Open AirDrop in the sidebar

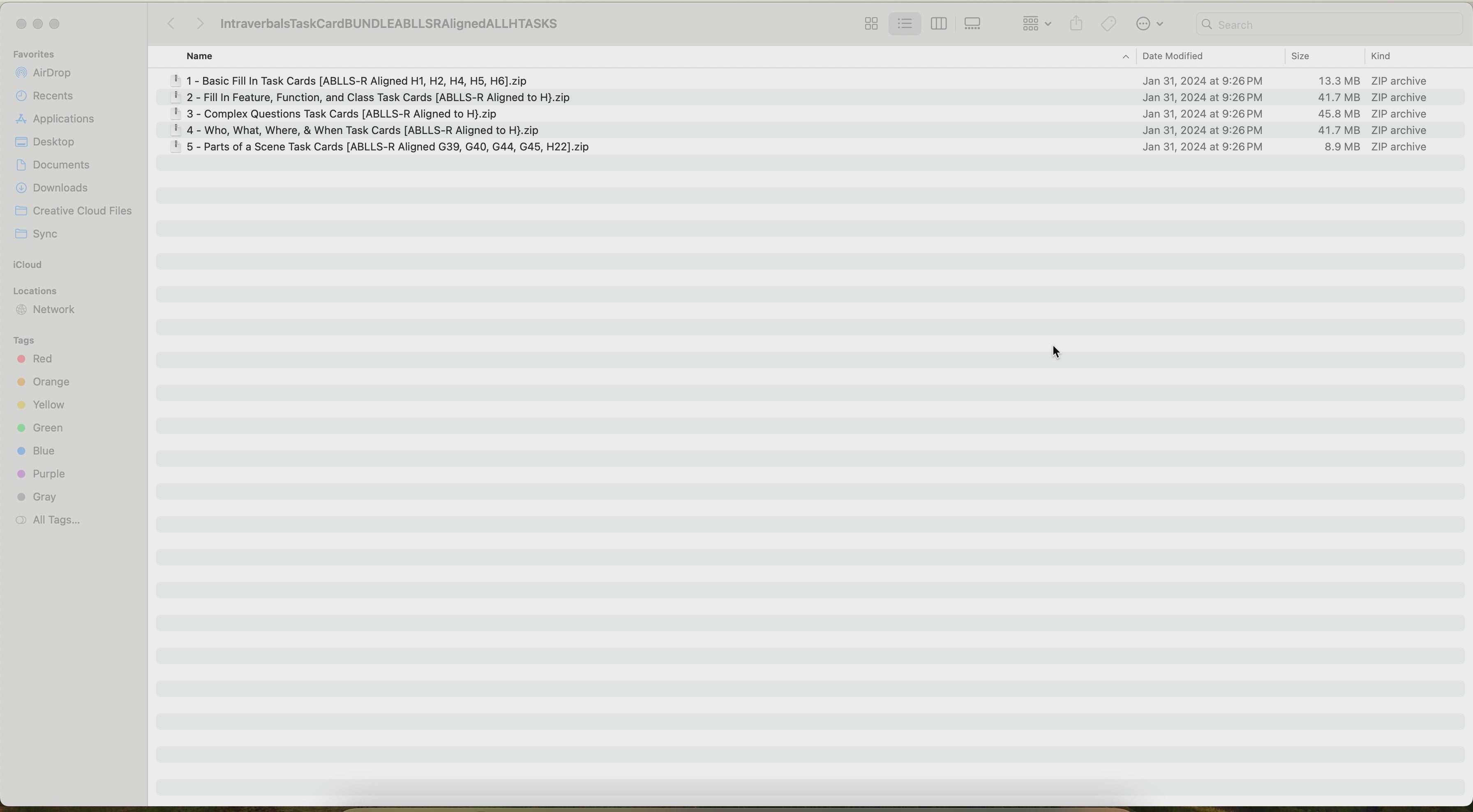click(x=51, y=73)
